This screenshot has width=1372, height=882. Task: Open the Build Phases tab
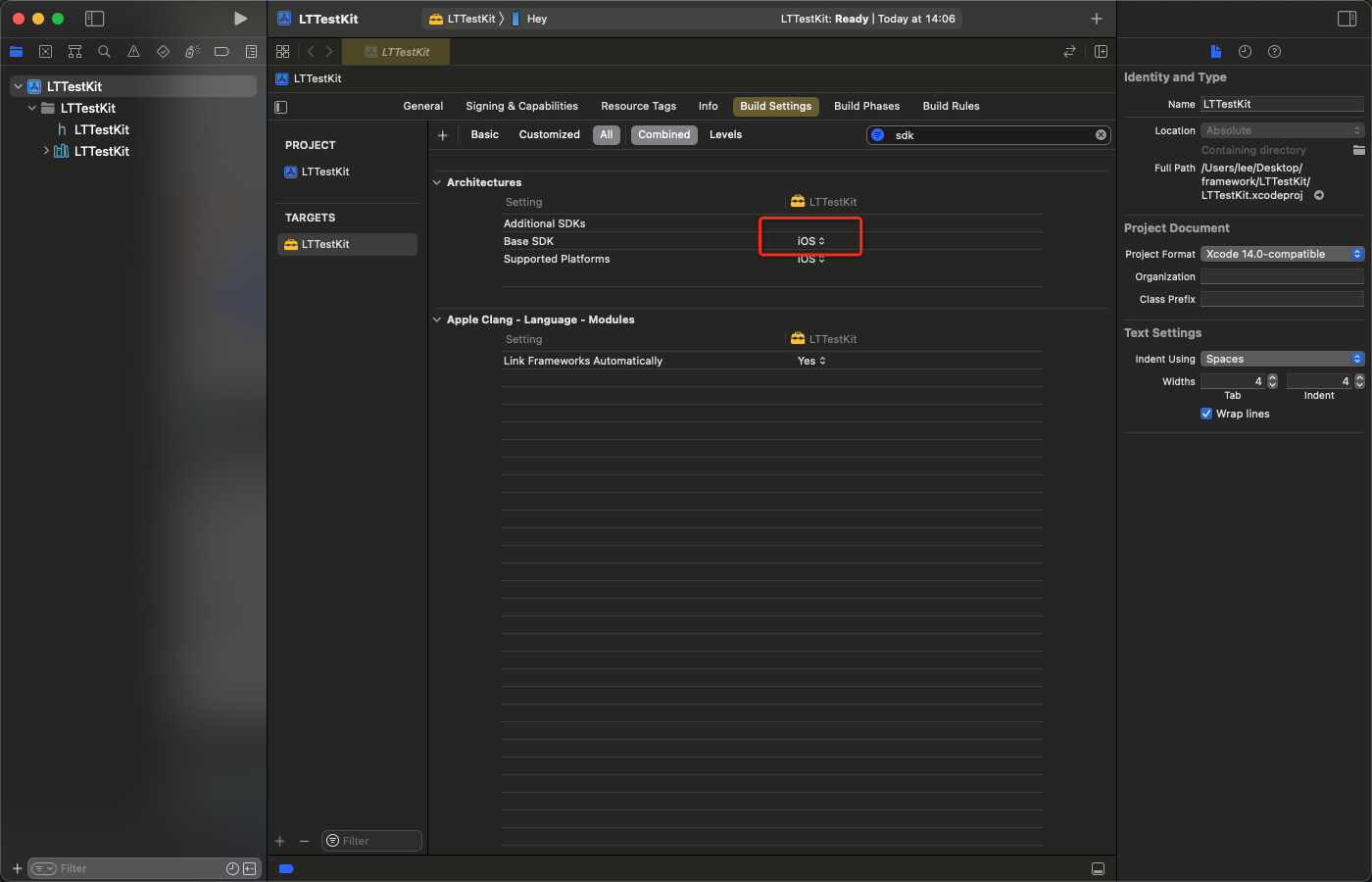click(866, 106)
